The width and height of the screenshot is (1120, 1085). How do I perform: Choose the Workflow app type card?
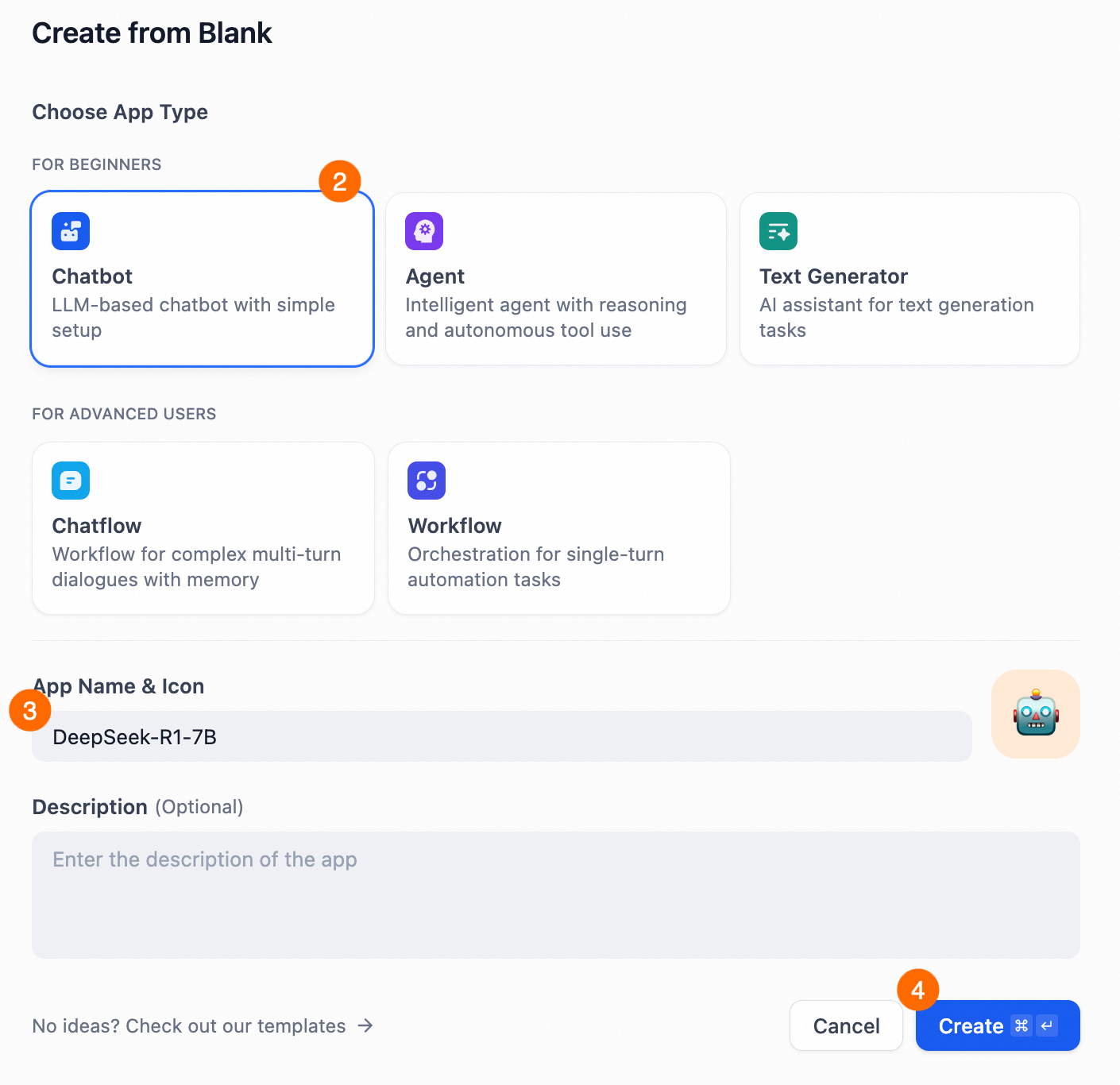(558, 528)
